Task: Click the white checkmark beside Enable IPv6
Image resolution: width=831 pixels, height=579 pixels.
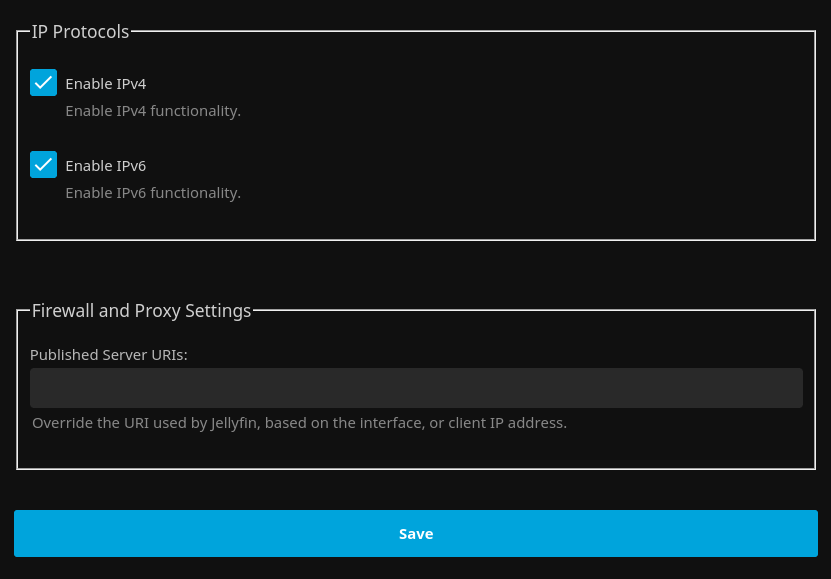Action: [x=43, y=165]
